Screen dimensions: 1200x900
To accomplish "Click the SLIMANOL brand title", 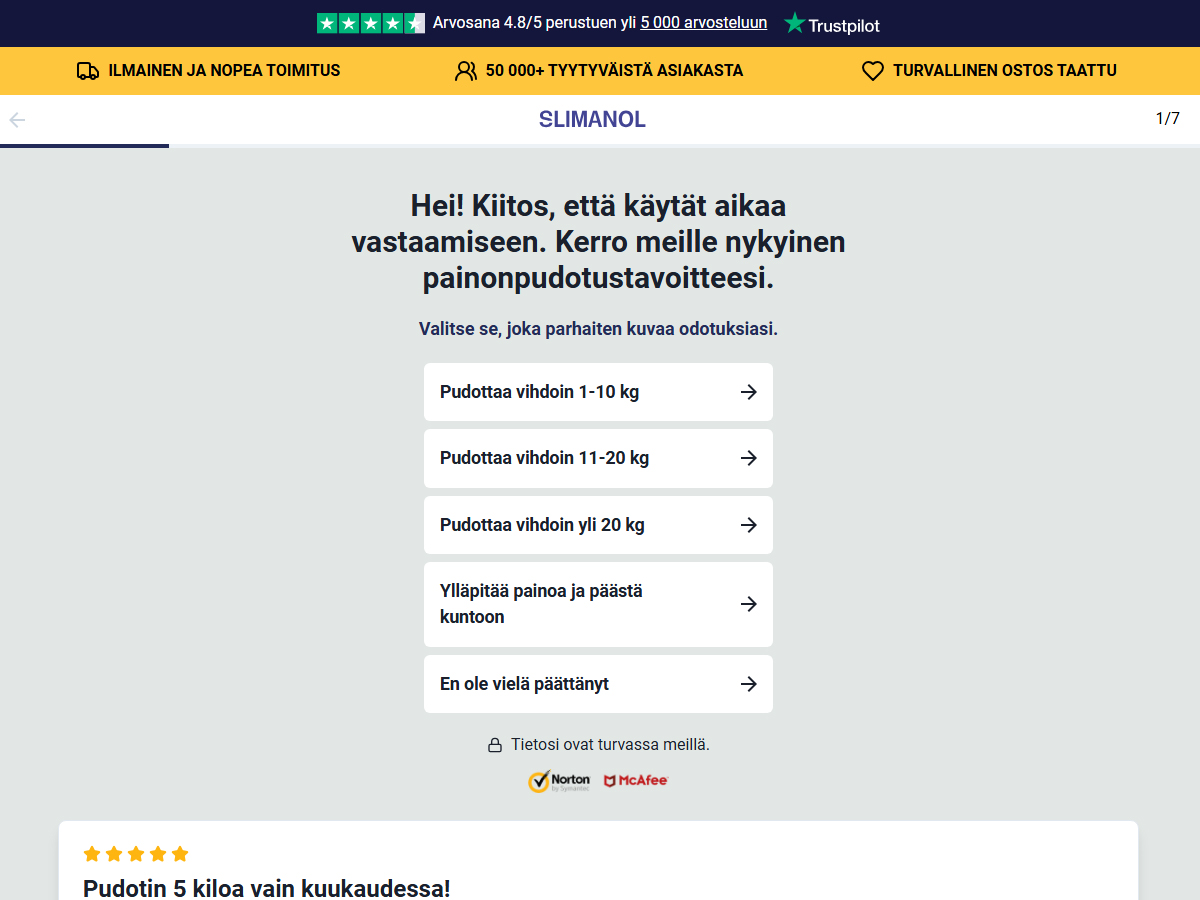I will pyautogui.click(x=592, y=120).
